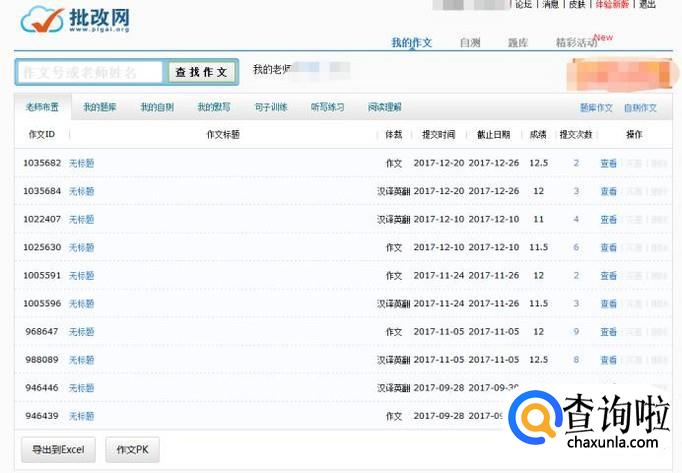Screen dimensions: 682x473
Task: Go to the 题库 navigation item
Action: coord(518,43)
